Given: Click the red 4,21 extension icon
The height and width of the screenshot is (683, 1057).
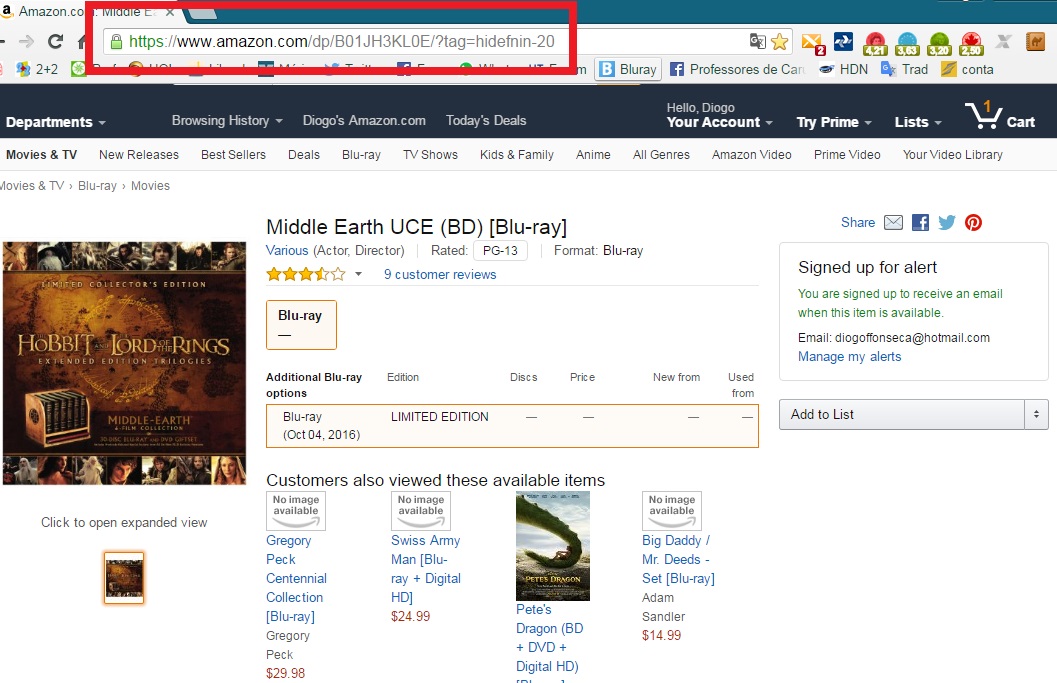Looking at the screenshot, I should pos(875,44).
